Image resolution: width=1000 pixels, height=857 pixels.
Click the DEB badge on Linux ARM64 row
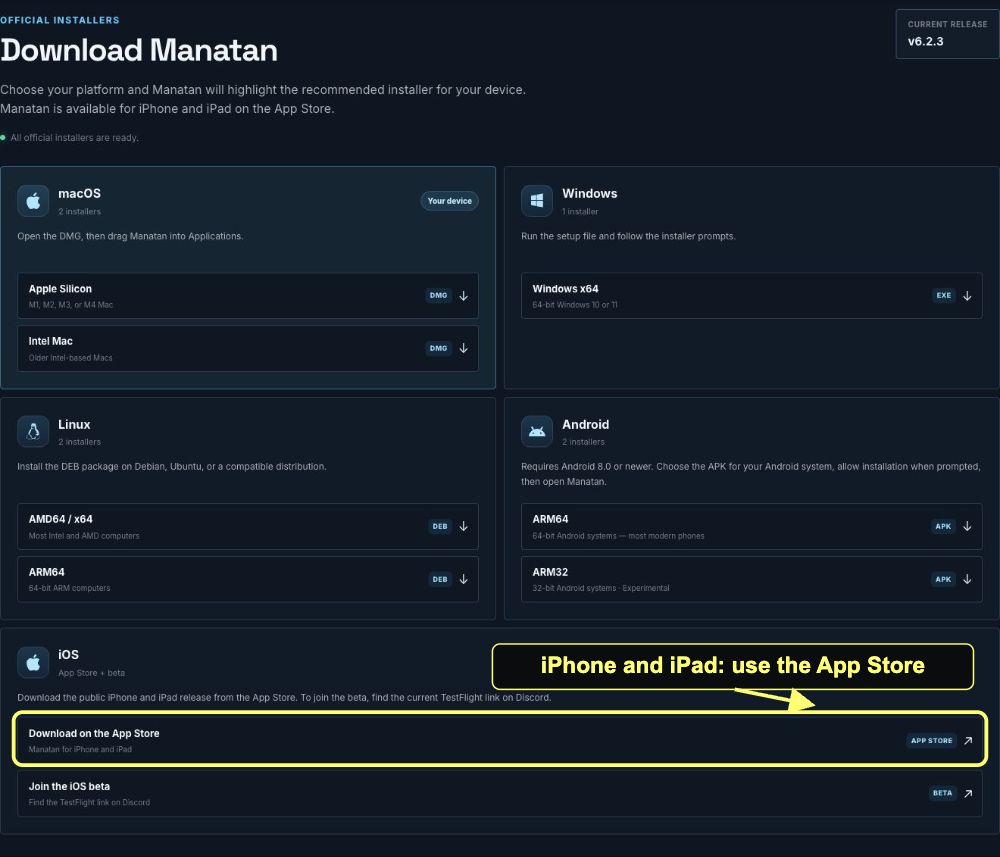(440, 579)
